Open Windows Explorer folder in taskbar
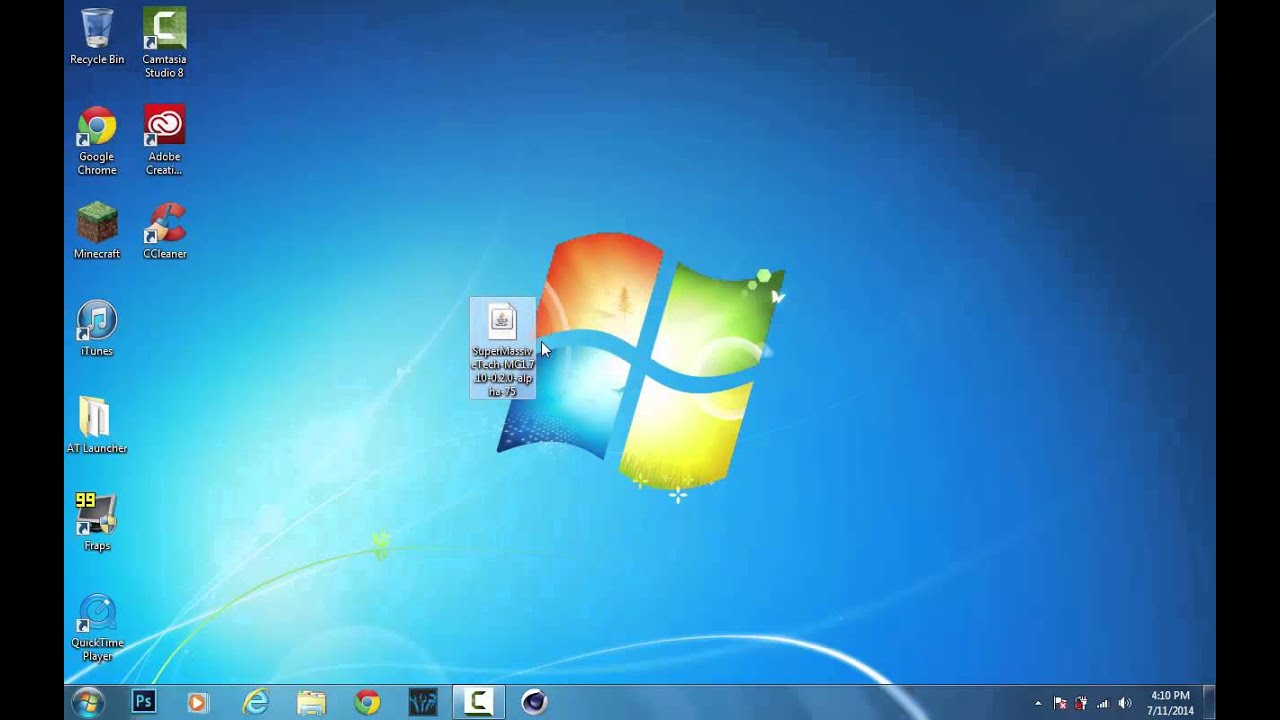Image resolution: width=1280 pixels, height=720 pixels. [x=312, y=703]
